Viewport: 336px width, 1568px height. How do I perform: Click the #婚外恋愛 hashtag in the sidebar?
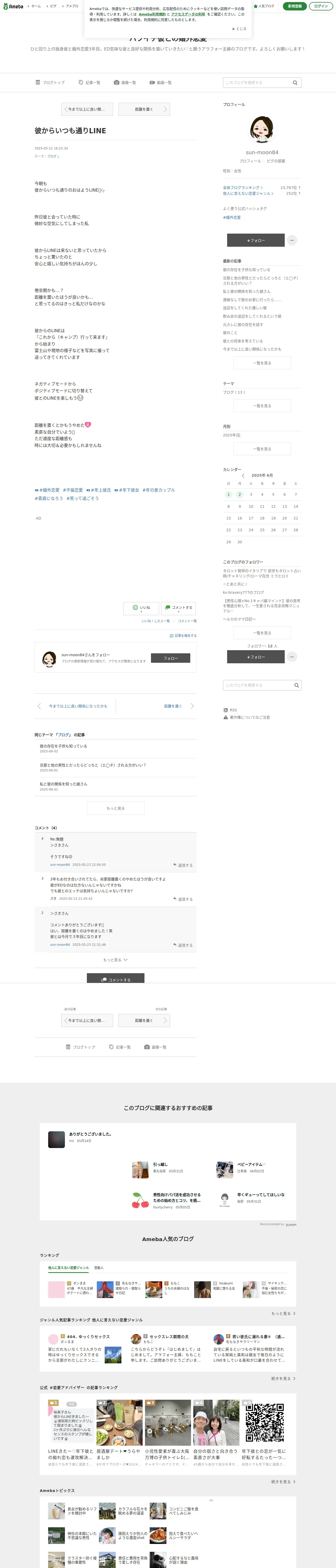tap(232, 217)
